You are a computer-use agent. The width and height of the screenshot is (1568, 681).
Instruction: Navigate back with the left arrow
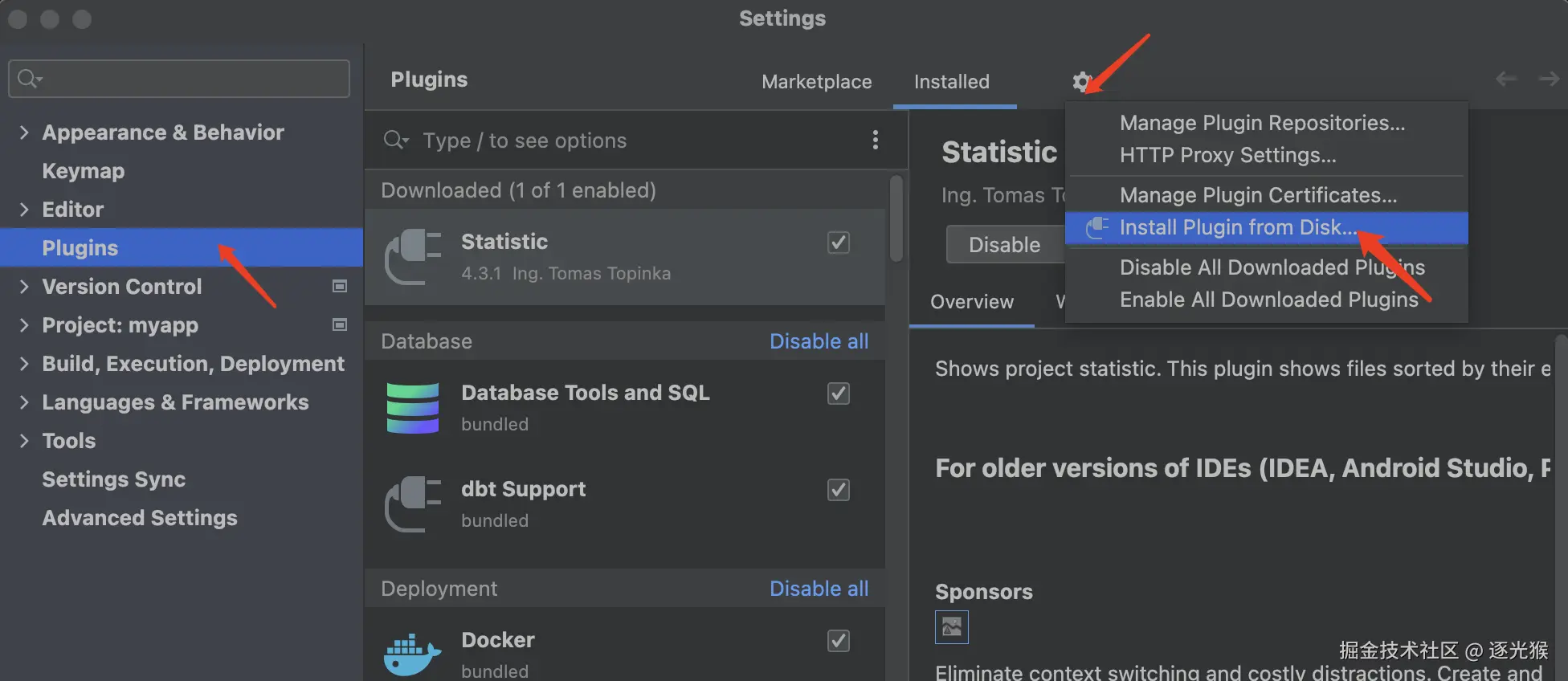(x=1506, y=79)
